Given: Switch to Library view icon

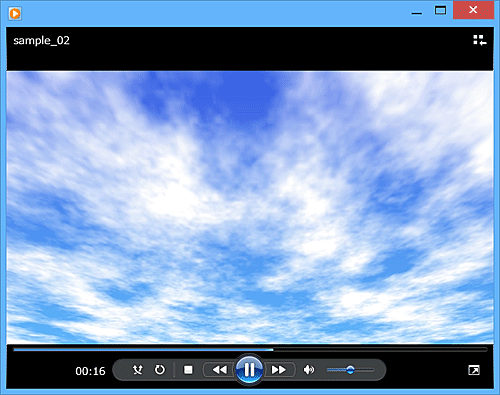Looking at the screenshot, I should (480, 40).
